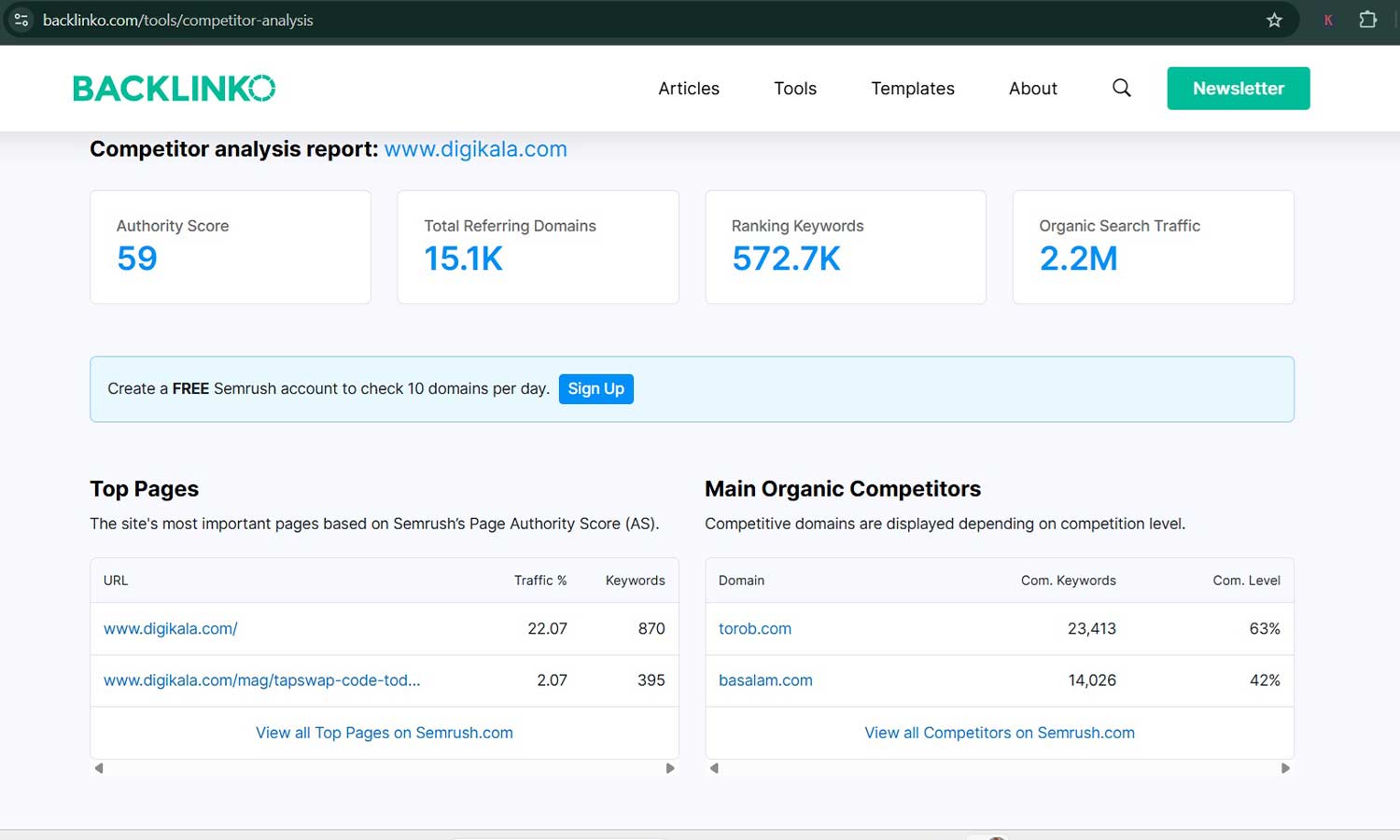Open the K profile avatar in browser
The width and height of the screenshot is (1400, 840).
point(1328,20)
